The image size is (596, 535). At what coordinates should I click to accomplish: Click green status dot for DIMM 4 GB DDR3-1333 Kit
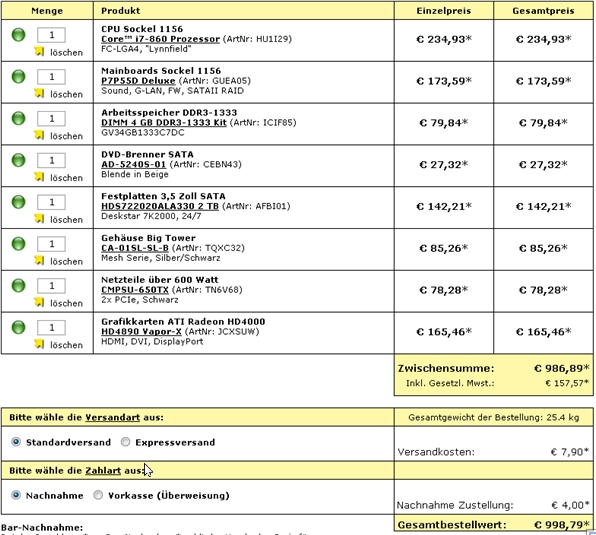[x=18, y=119]
